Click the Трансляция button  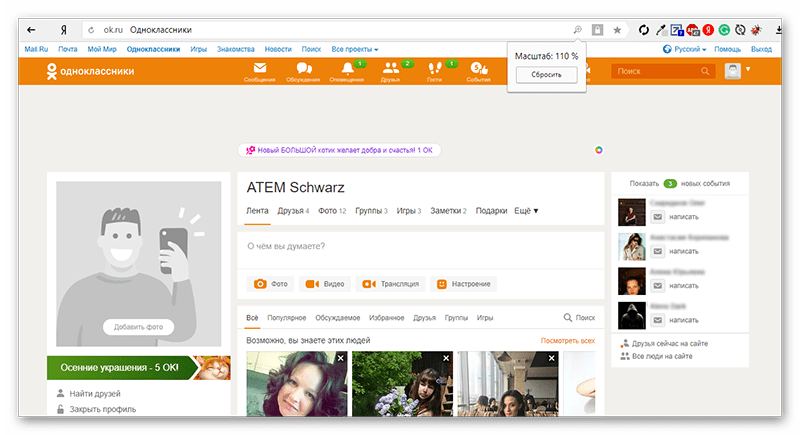coord(390,284)
